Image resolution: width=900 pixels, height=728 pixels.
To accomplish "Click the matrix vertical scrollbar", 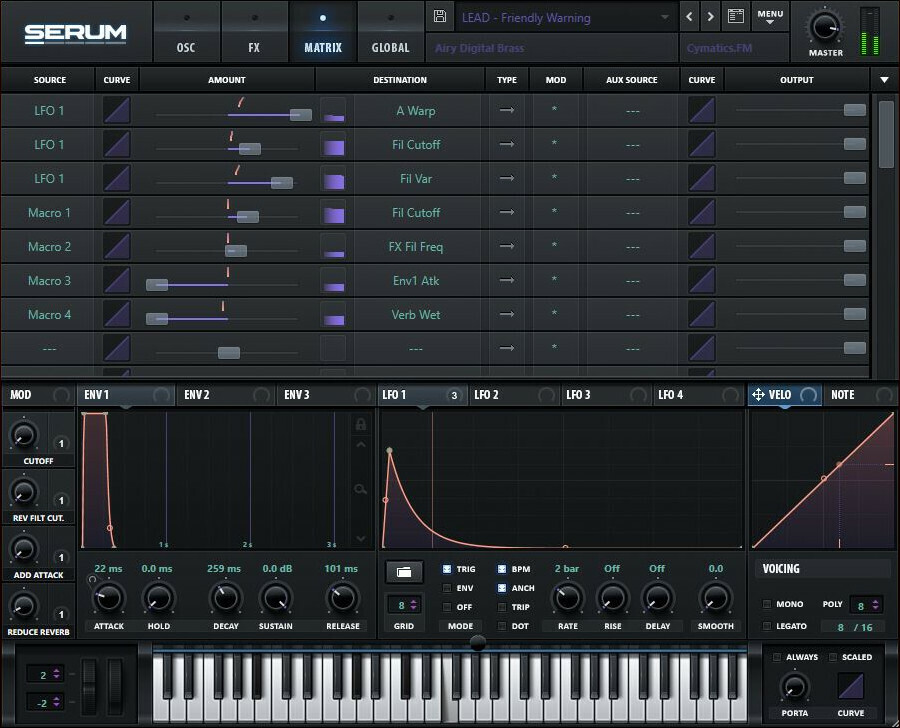I will [x=886, y=134].
